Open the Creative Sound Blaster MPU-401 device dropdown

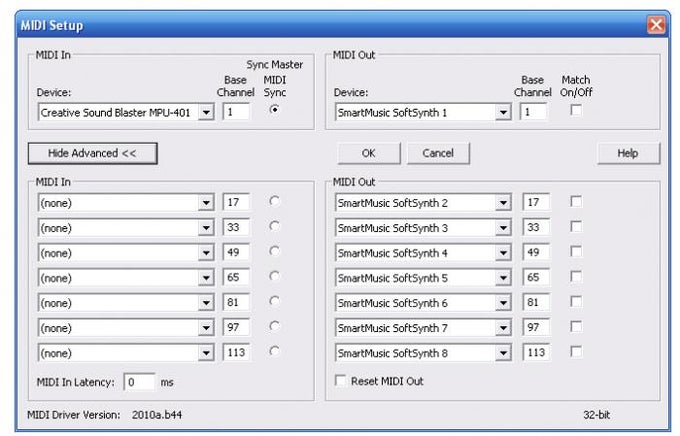[126, 112]
